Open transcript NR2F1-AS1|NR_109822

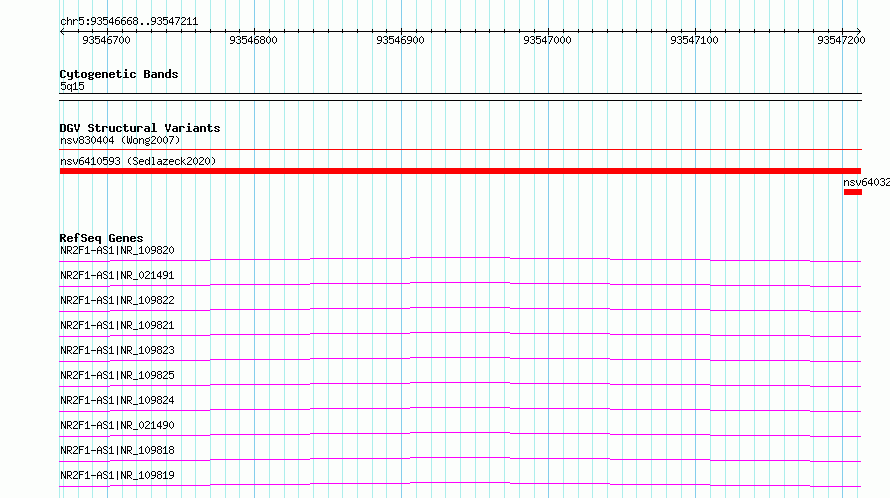(x=117, y=300)
